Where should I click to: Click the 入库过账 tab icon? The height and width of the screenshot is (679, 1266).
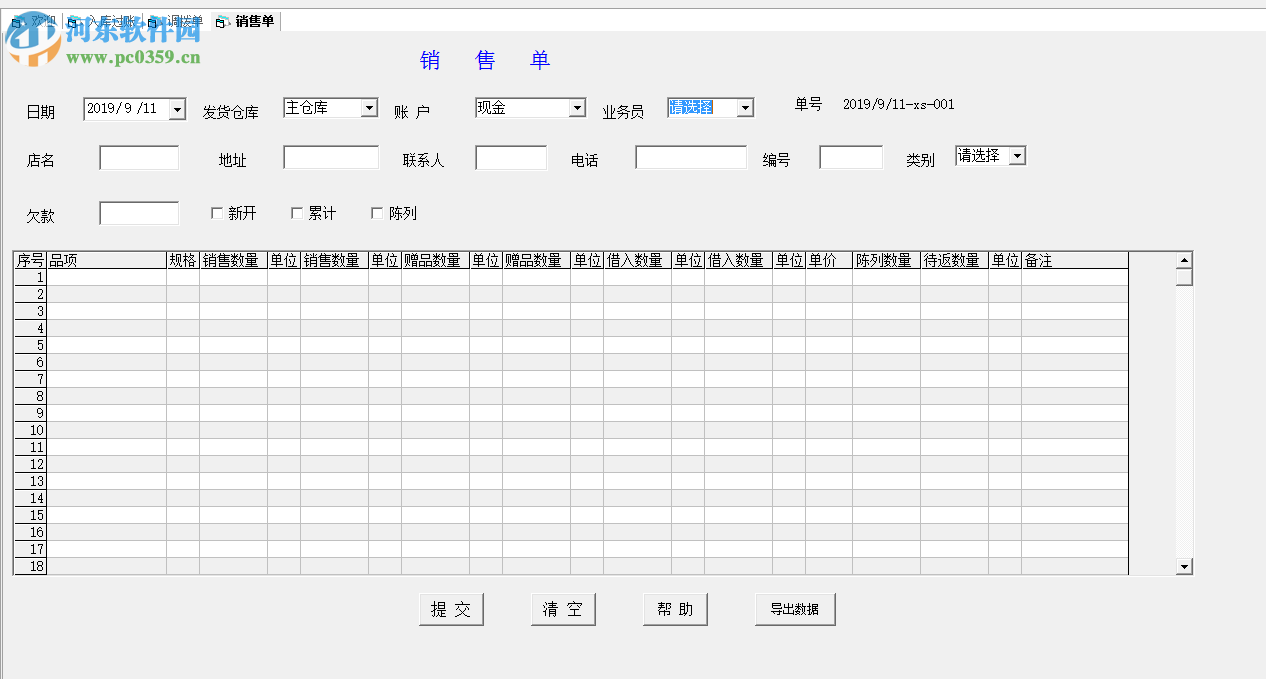pyautogui.click(x=73, y=21)
